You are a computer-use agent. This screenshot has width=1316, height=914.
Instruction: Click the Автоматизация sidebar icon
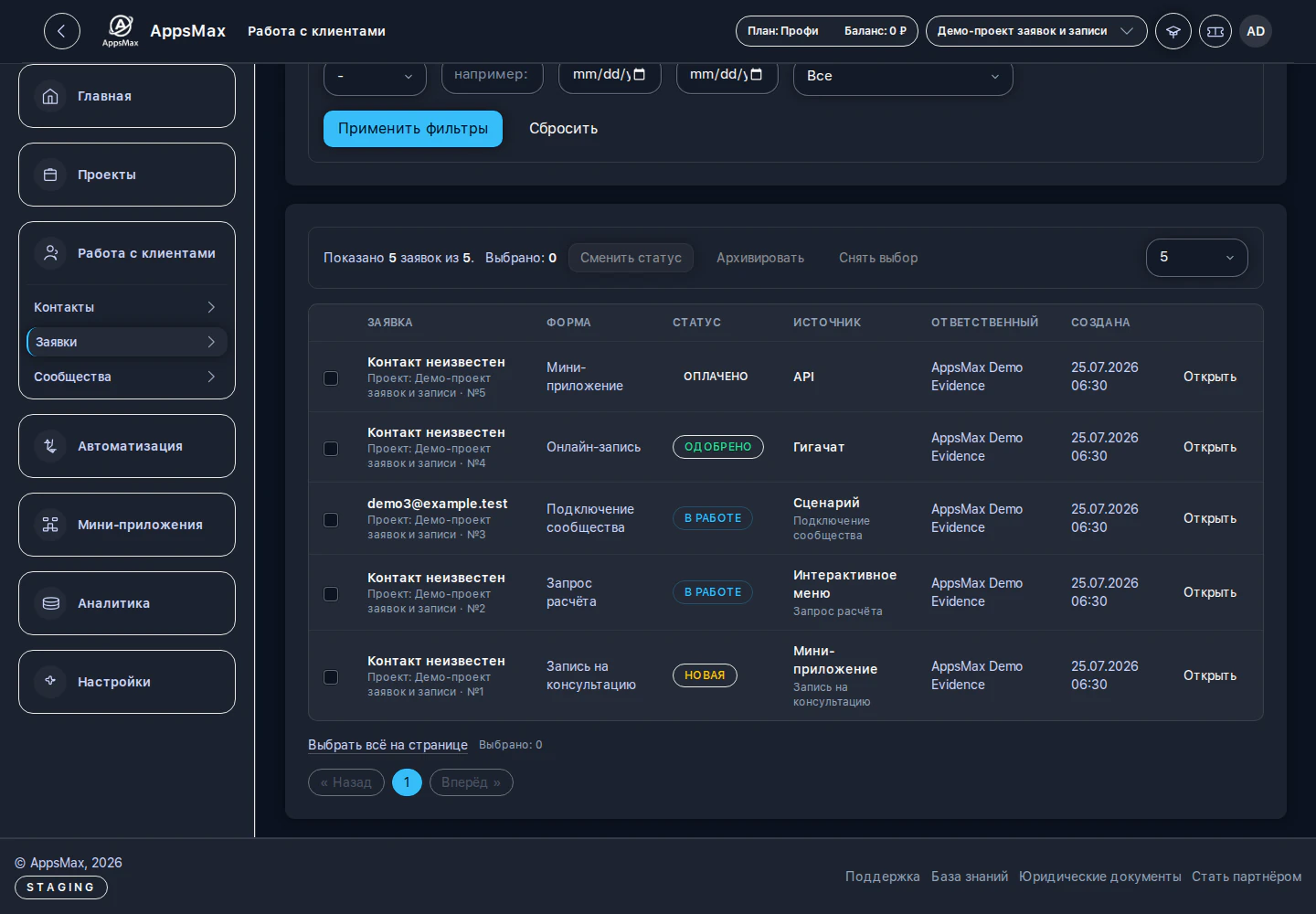point(50,446)
